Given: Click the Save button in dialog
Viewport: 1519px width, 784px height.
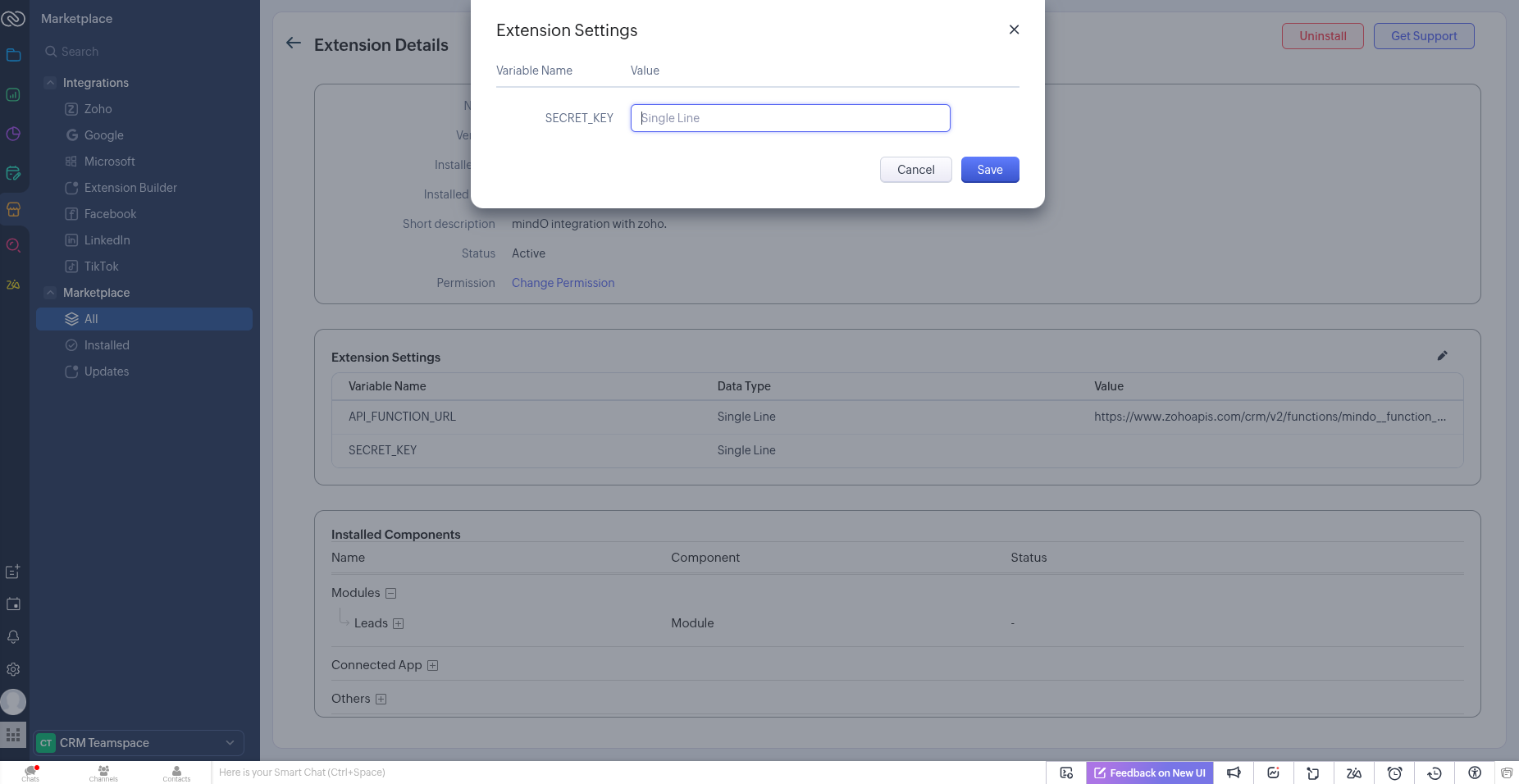Looking at the screenshot, I should tap(989, 170).
